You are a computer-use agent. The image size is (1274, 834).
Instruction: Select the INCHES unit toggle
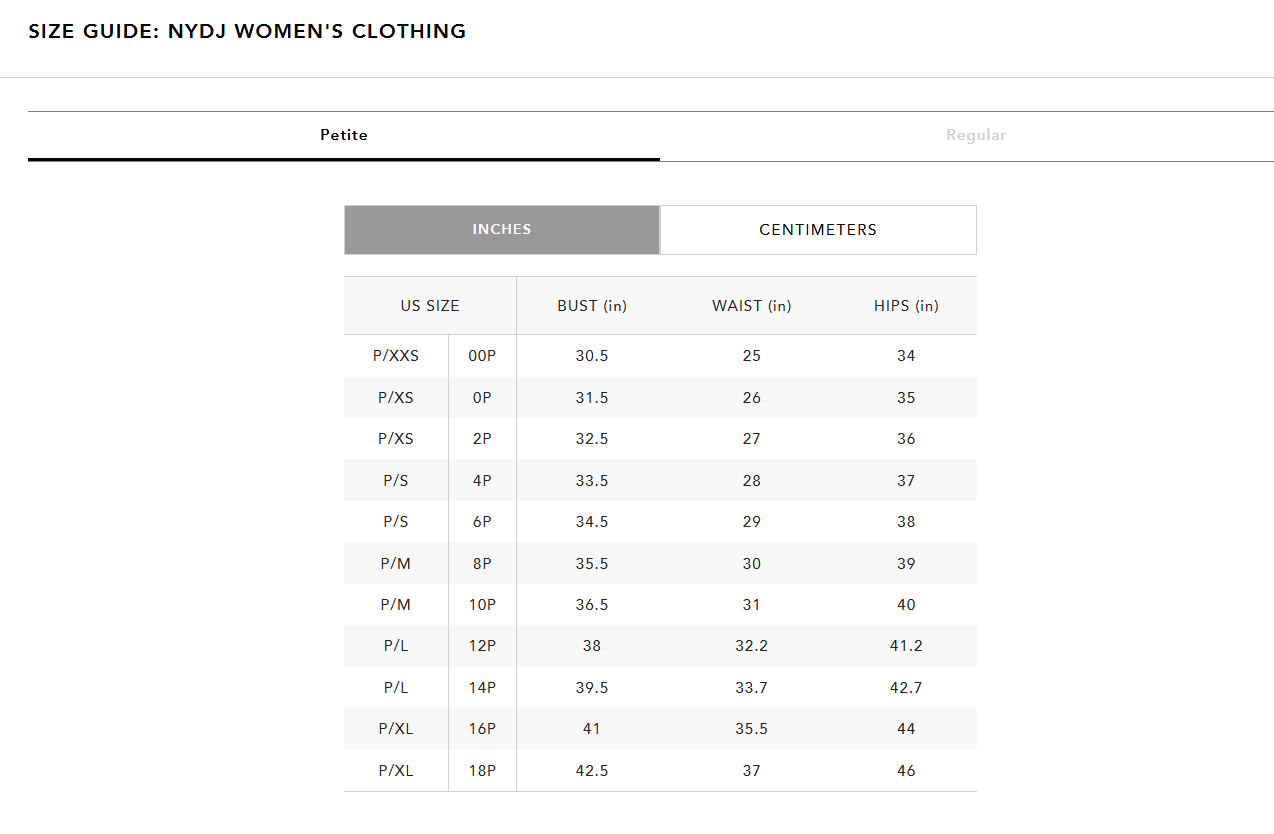coord(501,230)
